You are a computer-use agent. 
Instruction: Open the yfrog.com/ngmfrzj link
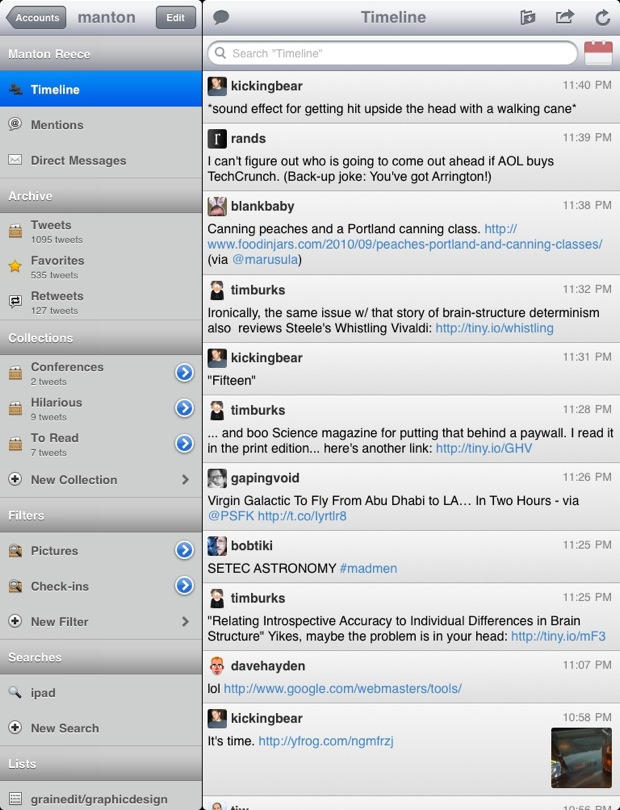[326, 741]
